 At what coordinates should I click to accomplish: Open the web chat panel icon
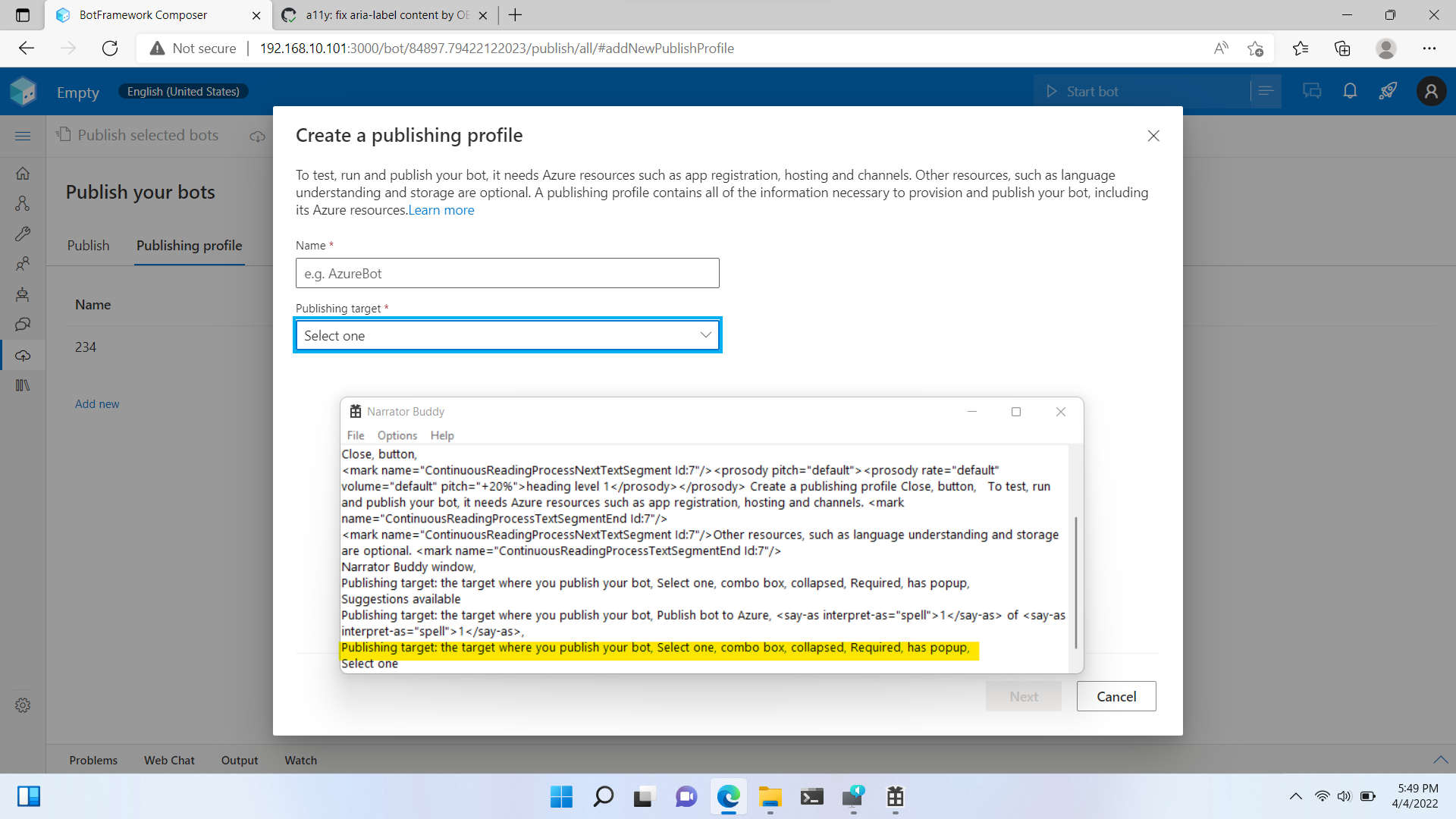1311,92
